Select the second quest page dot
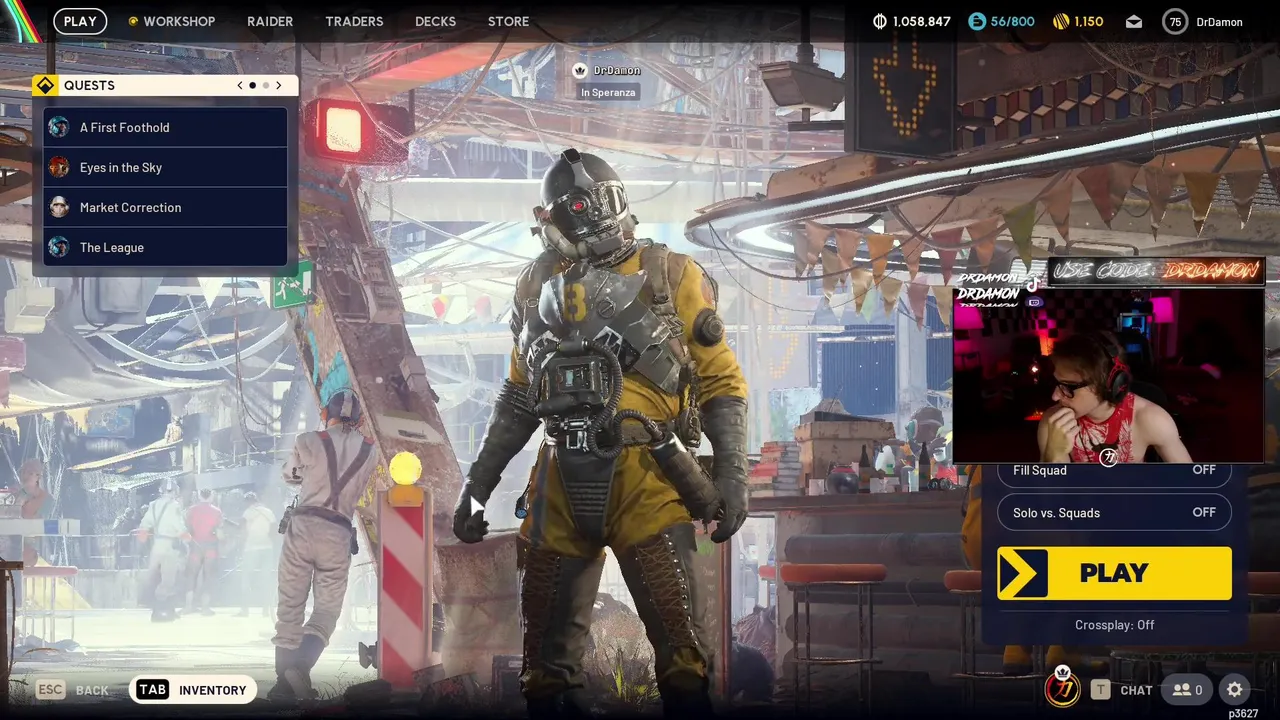This screenshot has height=720, width=1280. (x=266, y=85)
